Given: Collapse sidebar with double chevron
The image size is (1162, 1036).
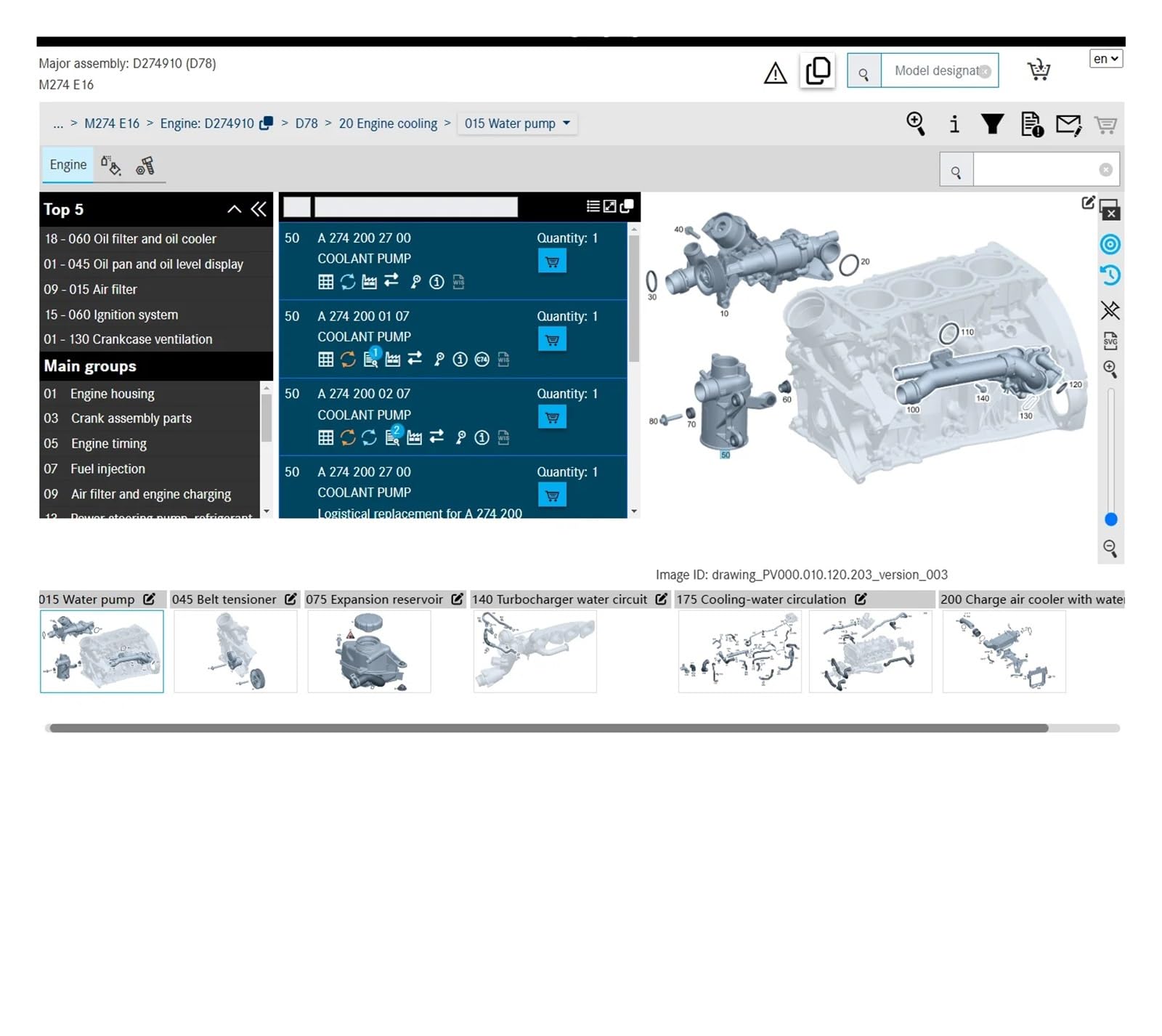Looking at the screenshot, I should pos(259,209).
